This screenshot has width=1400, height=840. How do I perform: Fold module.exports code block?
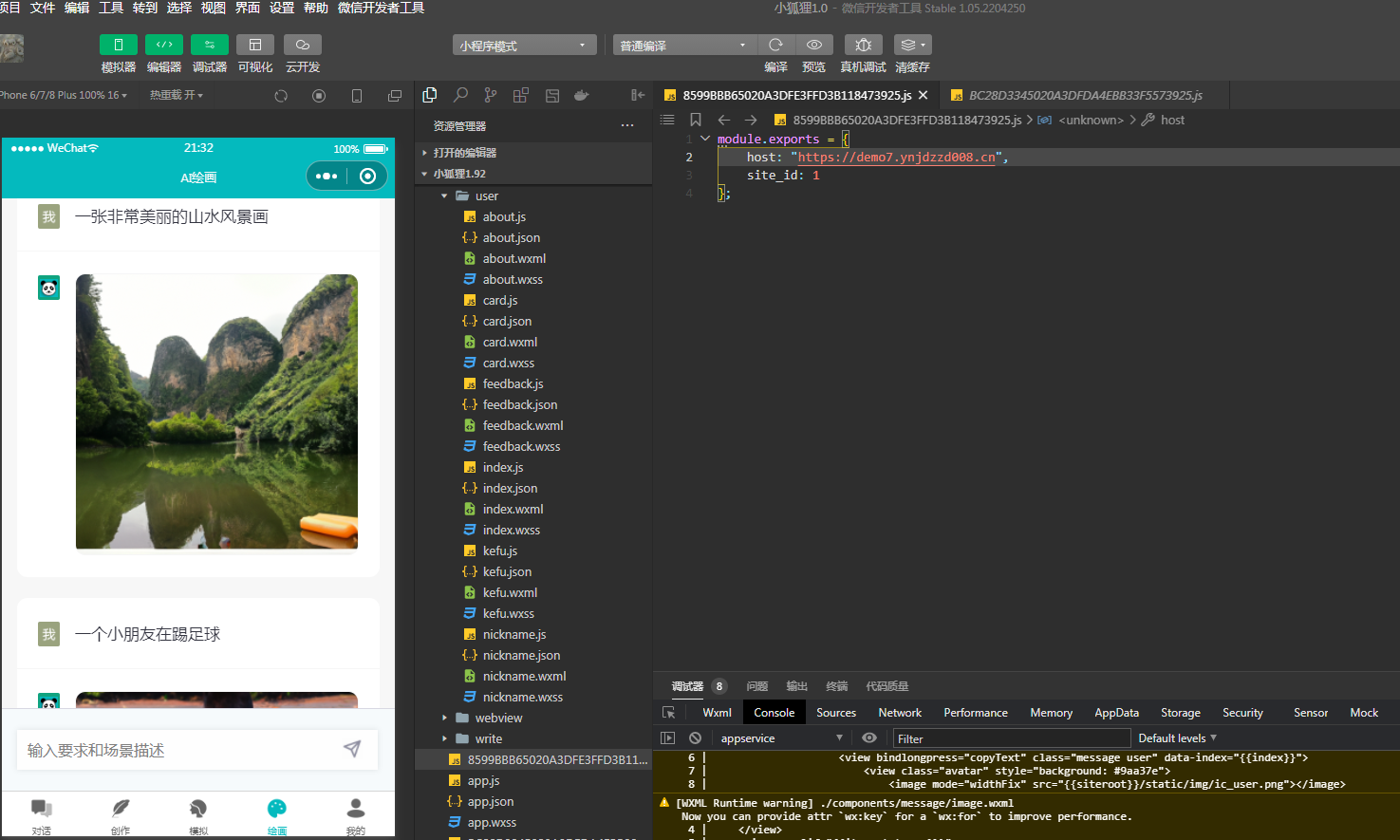click(705, 139)
